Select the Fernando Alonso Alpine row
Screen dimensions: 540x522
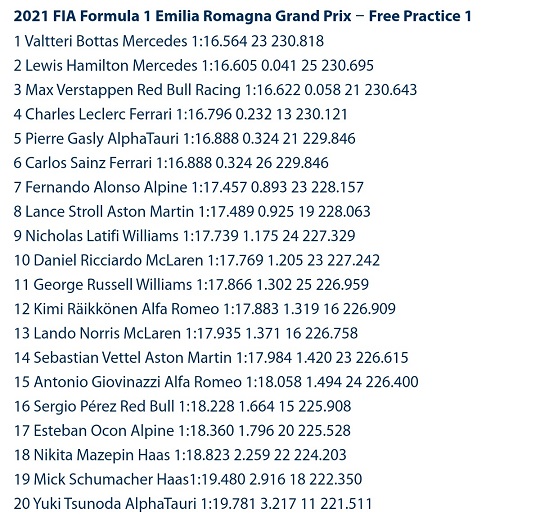188,187
